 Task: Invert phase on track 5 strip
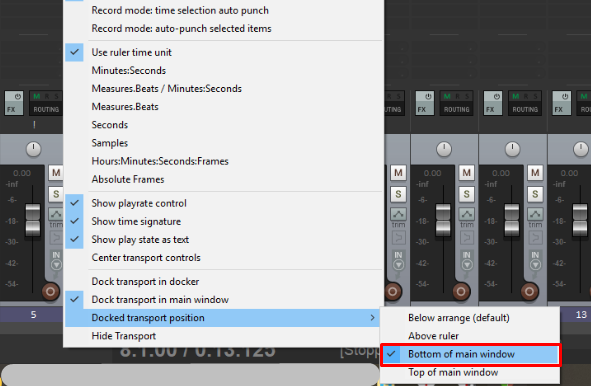tap(56, 237)
